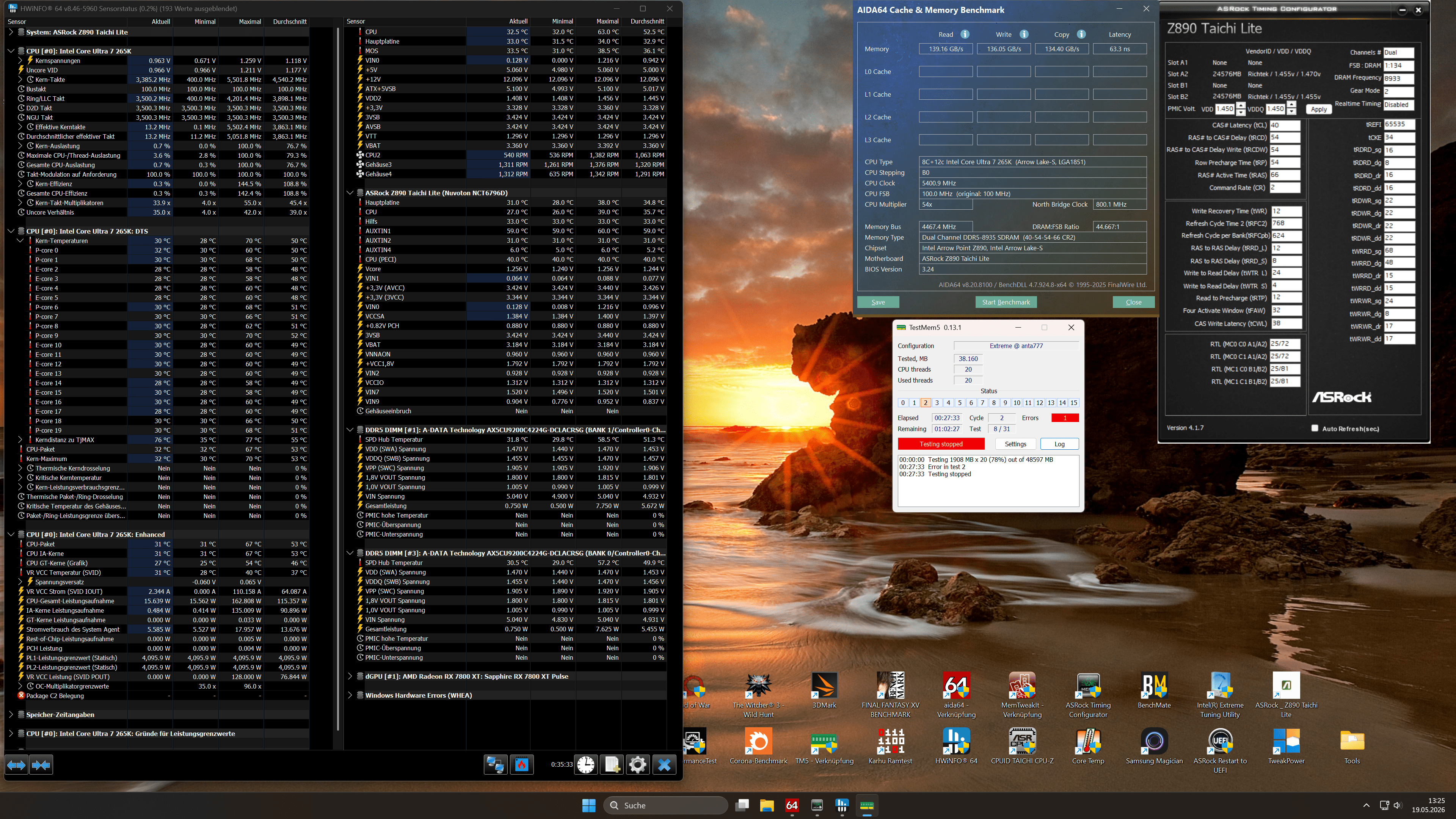
Task: Click info icon next to Read in AIDA64
Action: 965,35
